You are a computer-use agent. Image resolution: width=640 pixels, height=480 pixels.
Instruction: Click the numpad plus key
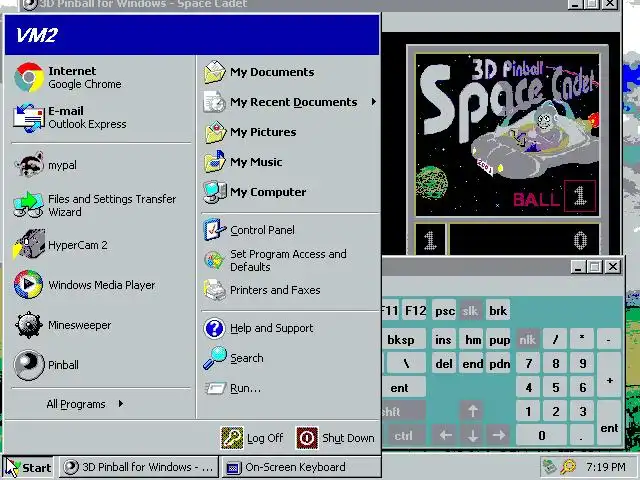click(609, 376)
